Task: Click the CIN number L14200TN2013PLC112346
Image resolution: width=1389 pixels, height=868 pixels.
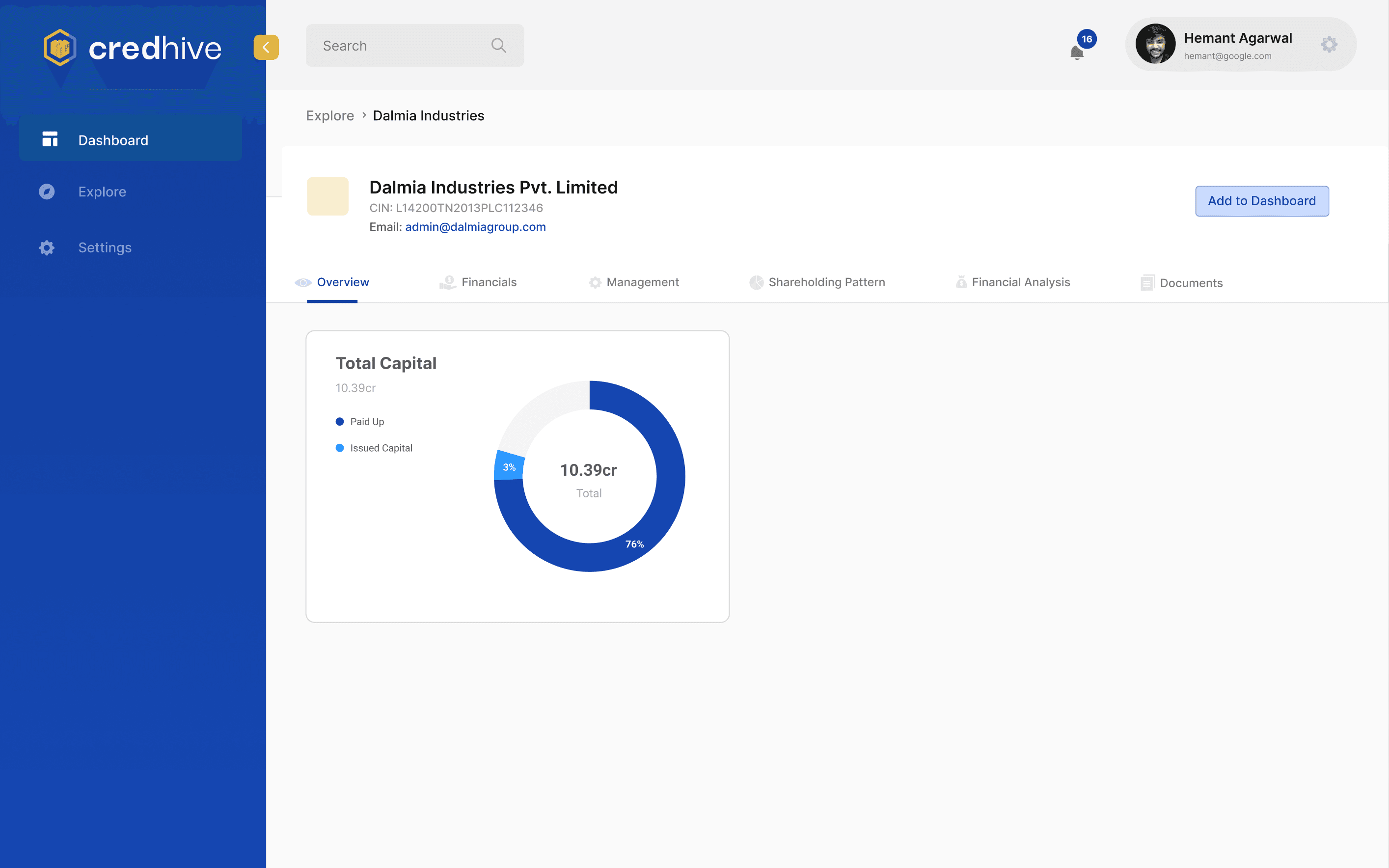Action: pyautogui.click(x=469, y=208)
